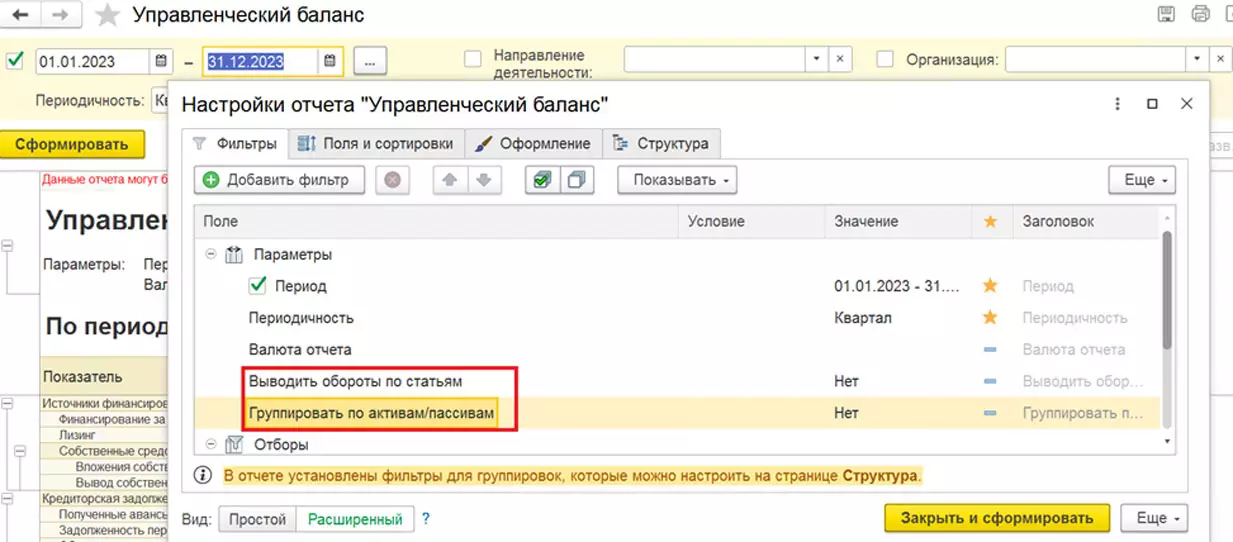The width and height of the screenshot is (1233, 542).
Task: Click the end date input field
Action: (261, 61)
